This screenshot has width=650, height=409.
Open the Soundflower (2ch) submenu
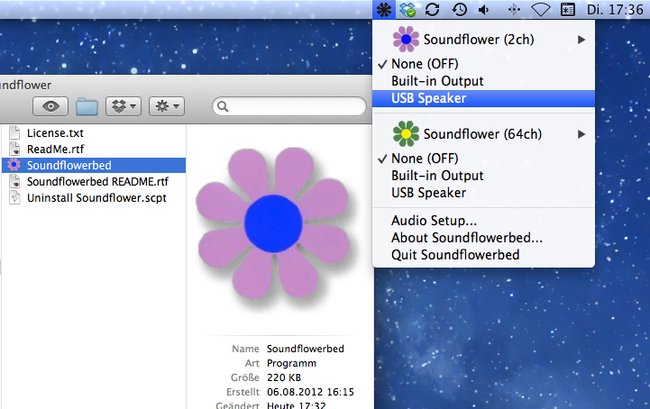tap(483, 40)
